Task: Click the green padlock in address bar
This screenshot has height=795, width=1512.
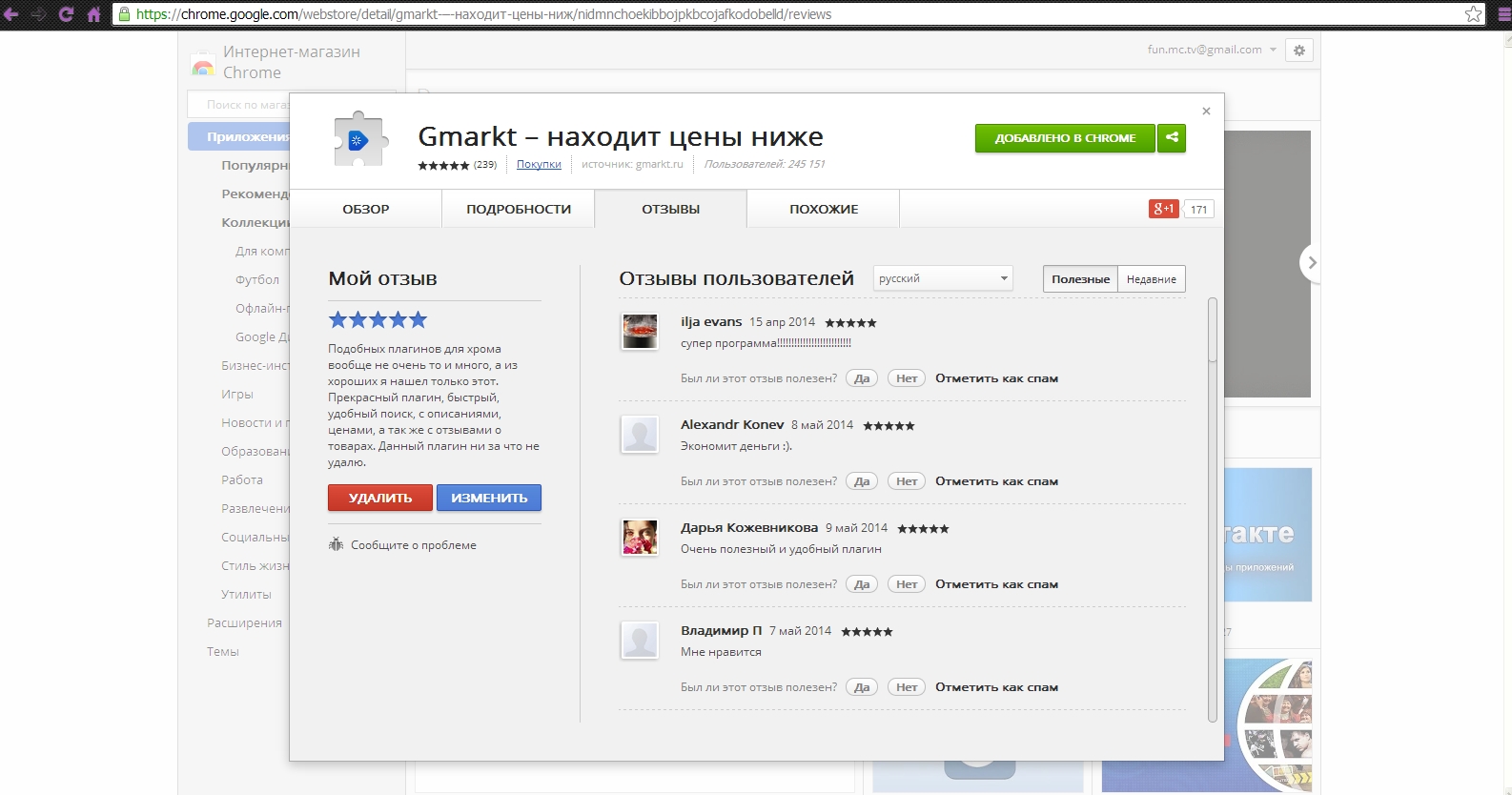Action: point(124,14)
